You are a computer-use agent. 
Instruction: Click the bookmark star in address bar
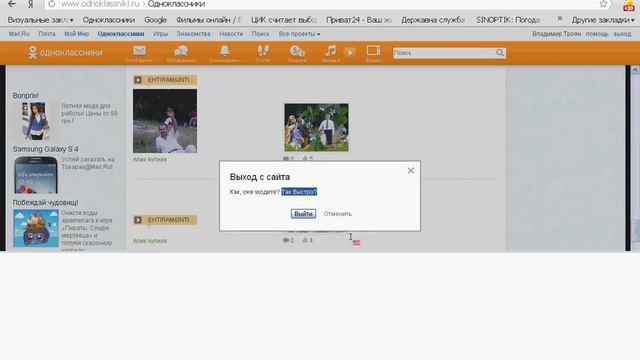coord(603,4)
